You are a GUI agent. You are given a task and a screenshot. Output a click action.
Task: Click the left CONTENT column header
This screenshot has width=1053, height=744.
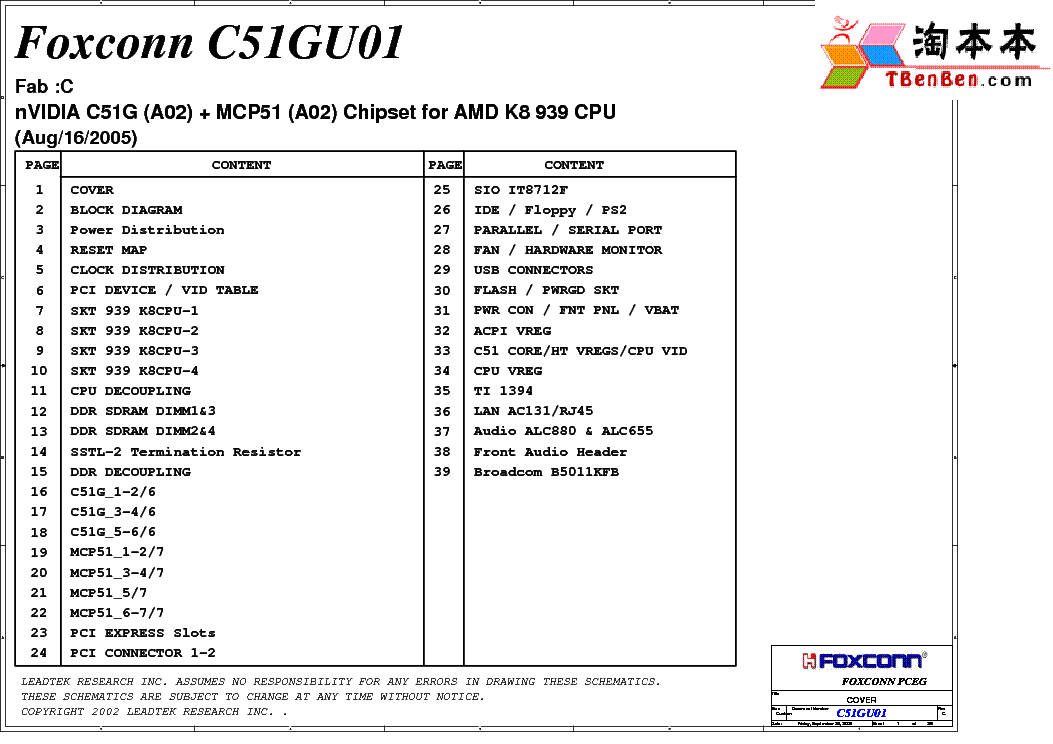click(241, 165)
